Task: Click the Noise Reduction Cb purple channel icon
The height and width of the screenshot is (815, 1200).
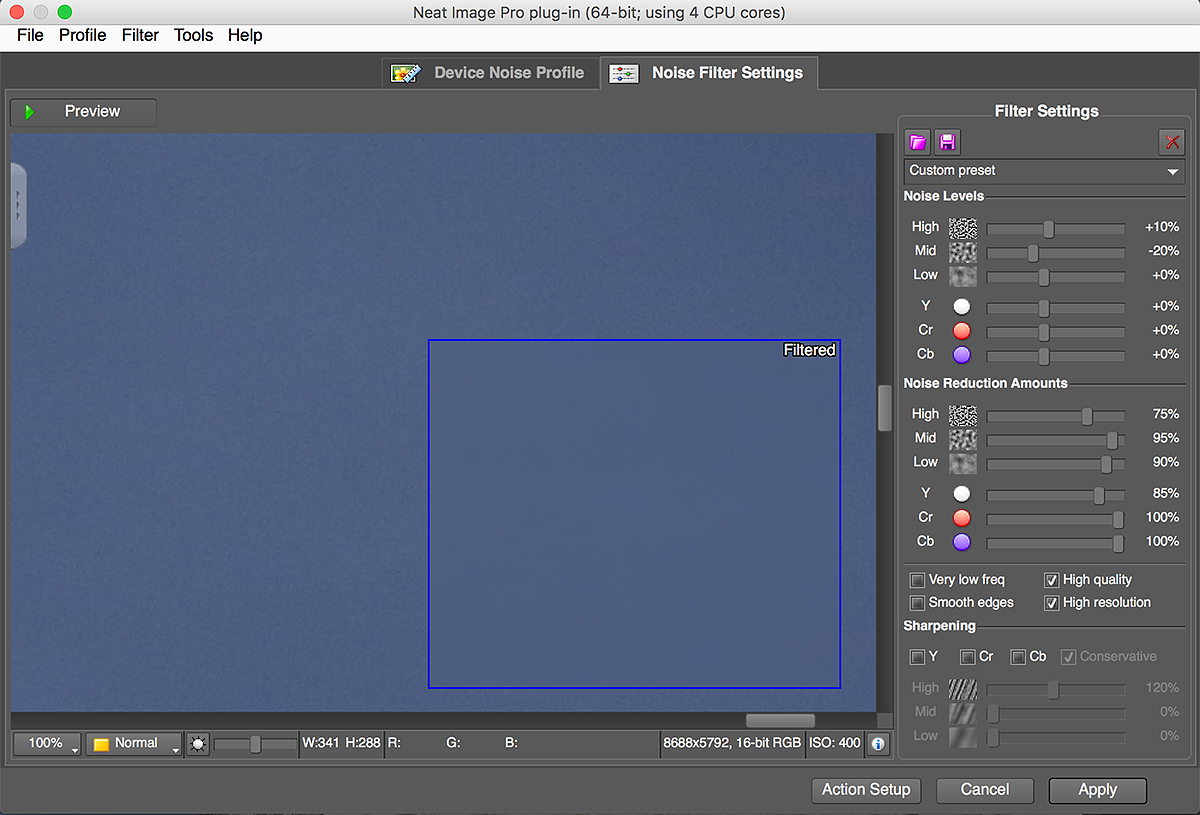Action: tap(962, 542)
